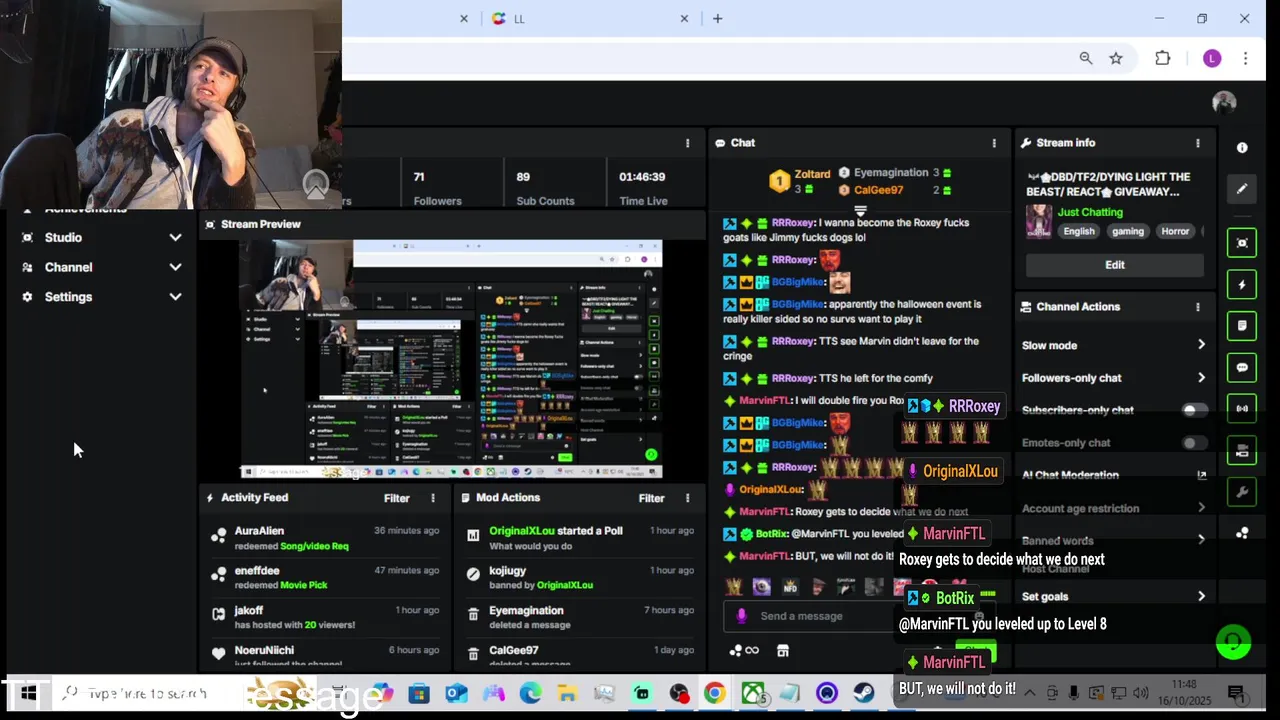
Task: Click eneffdee in the Activity Feed
Action: click(x=257, y=571)
